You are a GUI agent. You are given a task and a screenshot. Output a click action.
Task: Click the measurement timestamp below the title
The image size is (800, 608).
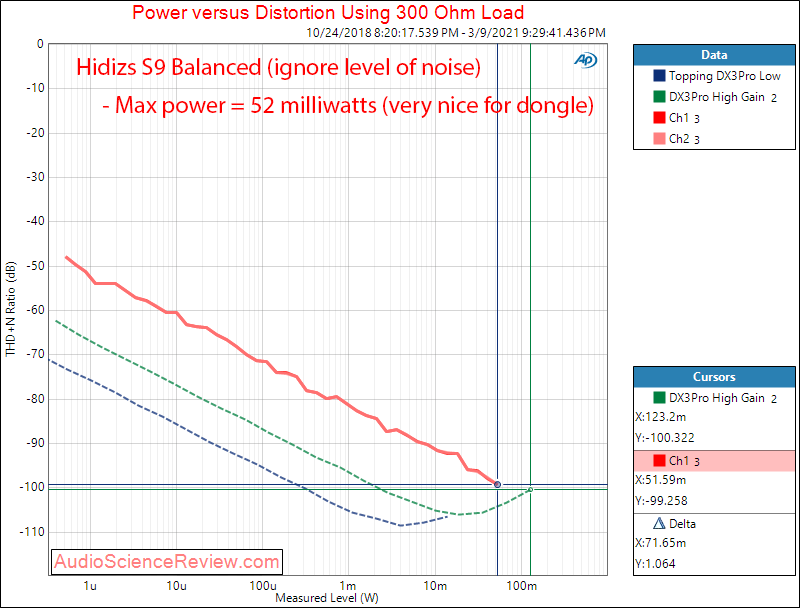tap(456, 33)
